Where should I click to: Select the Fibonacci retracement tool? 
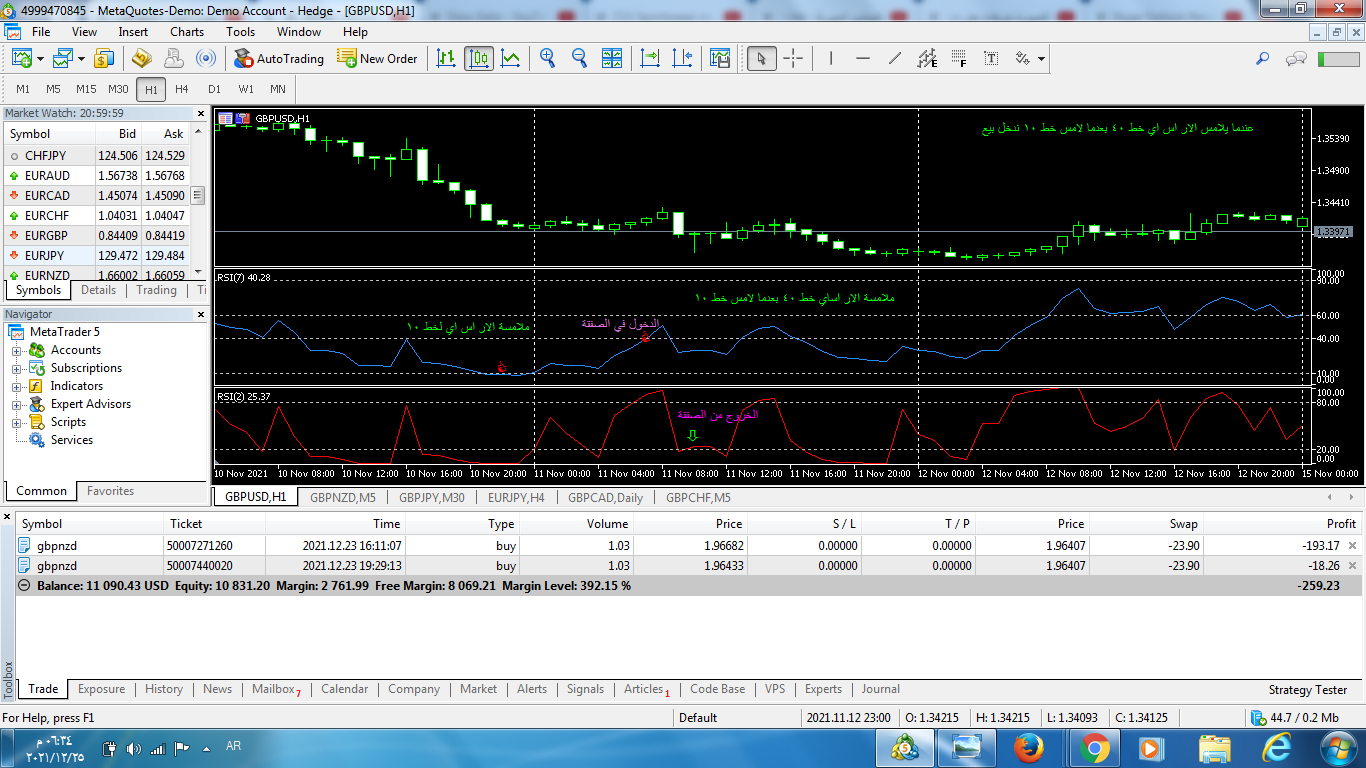pos(959,58)
